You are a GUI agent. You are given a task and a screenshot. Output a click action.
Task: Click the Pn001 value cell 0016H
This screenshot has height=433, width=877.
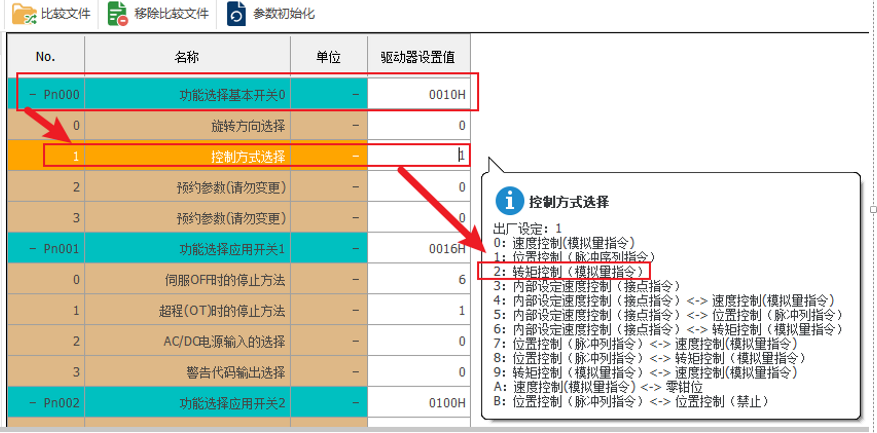[x=418, y=249]
